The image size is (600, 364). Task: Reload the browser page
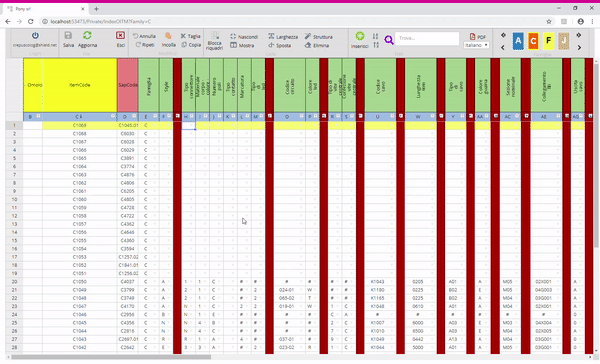(31, 21)
